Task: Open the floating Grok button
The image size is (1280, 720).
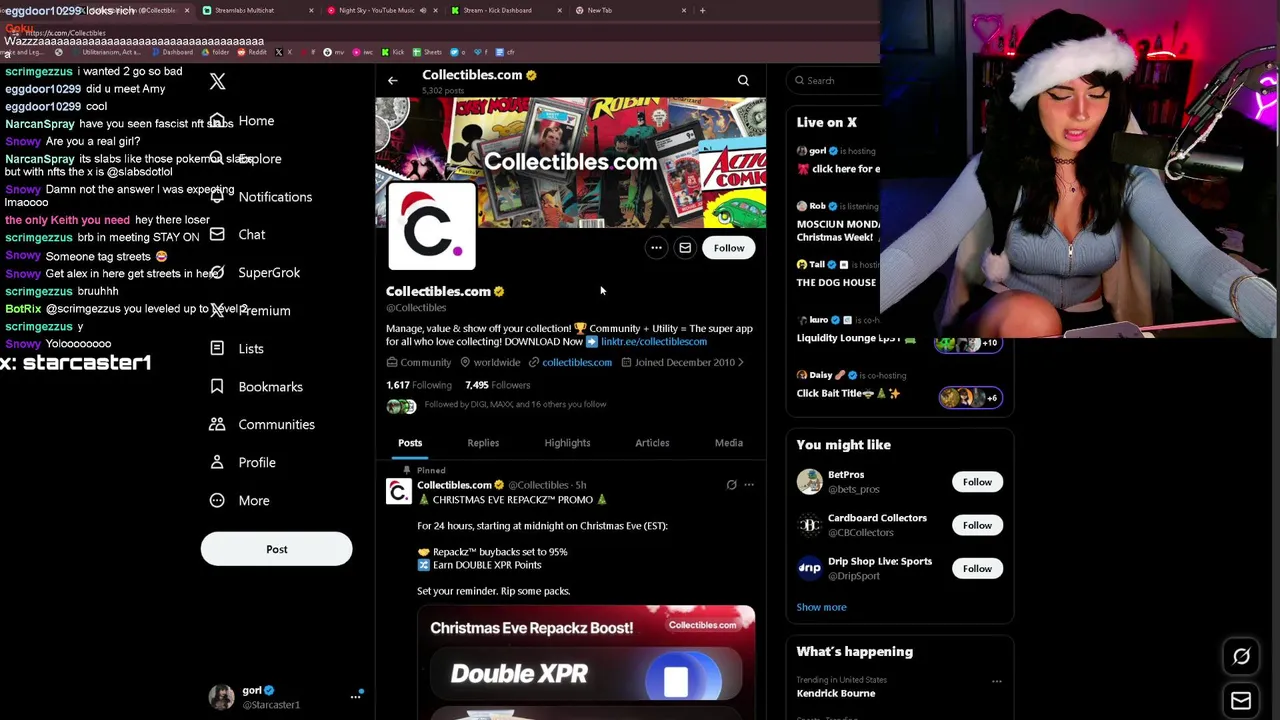Action: click(x=1241, y=657)
